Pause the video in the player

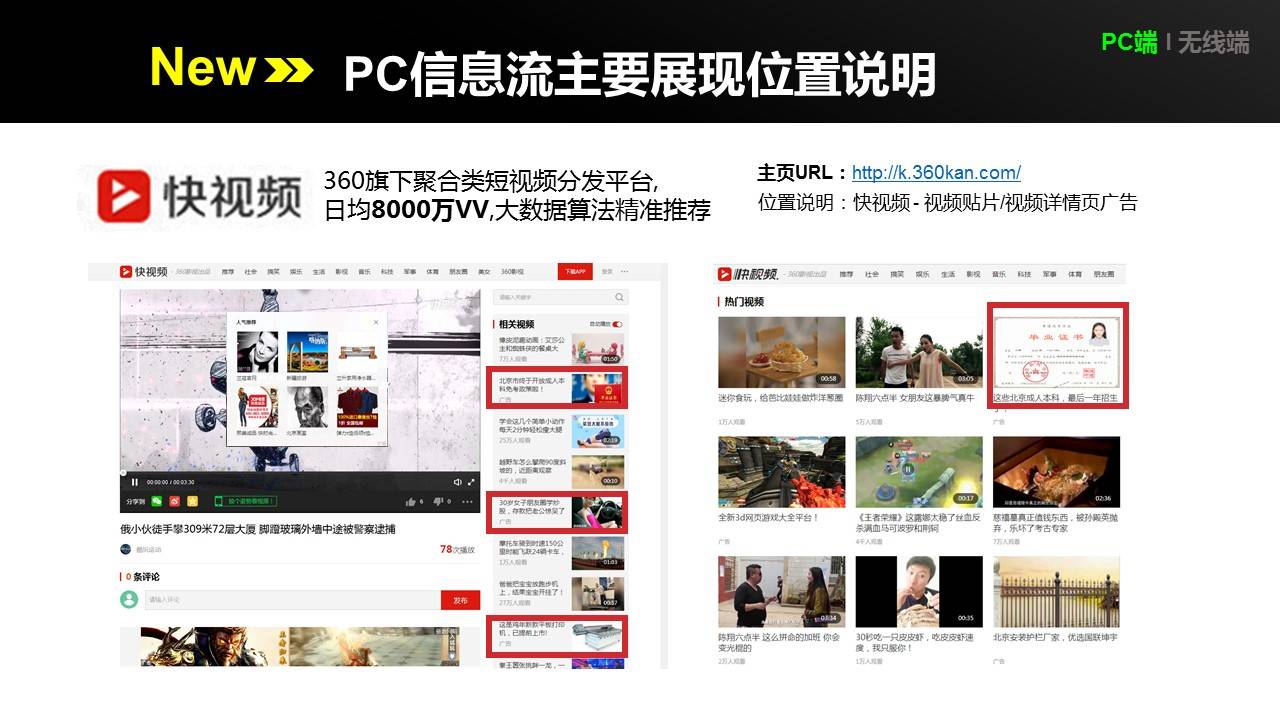135,482
